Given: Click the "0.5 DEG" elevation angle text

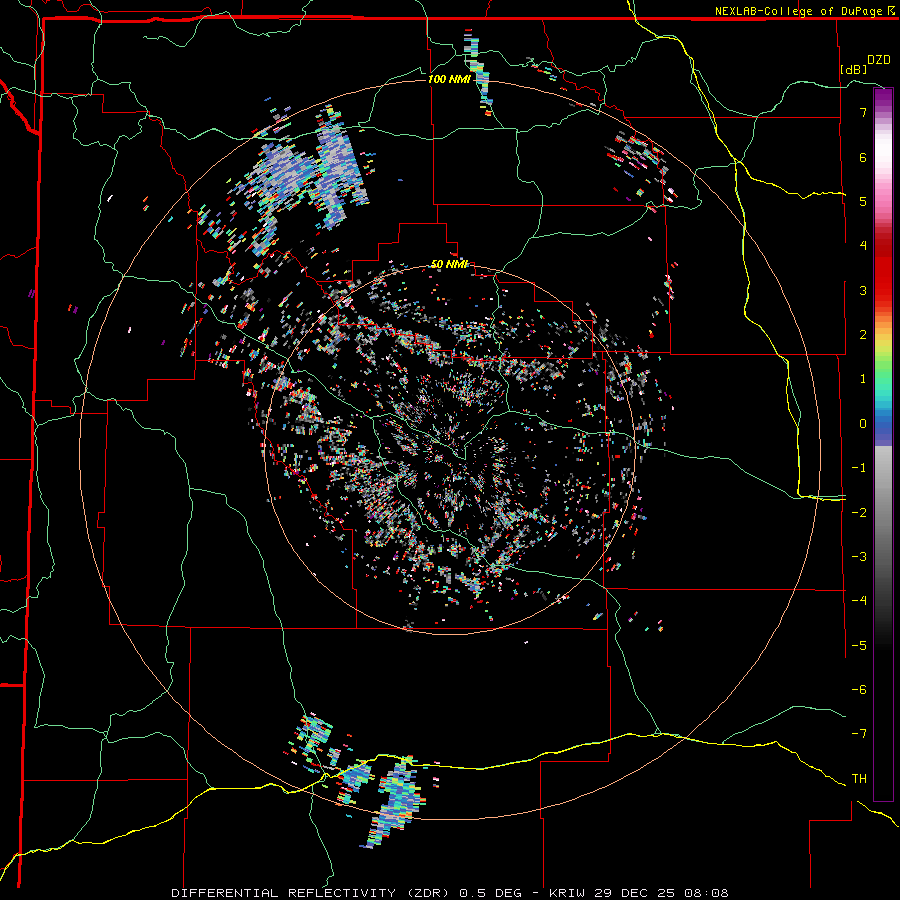Looking at the screenshot, I should point(490,893).
